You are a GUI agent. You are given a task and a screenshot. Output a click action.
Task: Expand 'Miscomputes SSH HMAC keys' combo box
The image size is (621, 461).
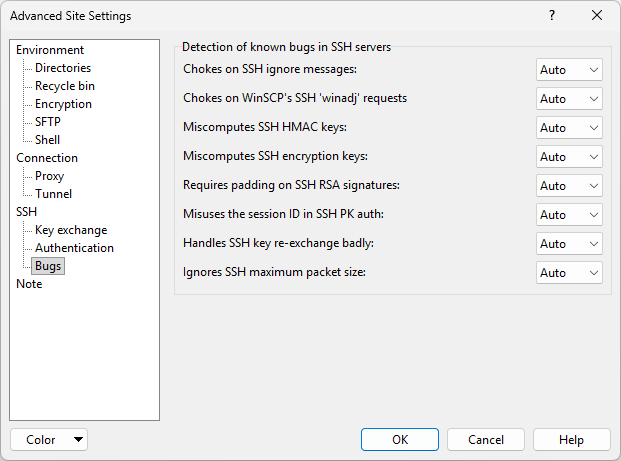569,128
